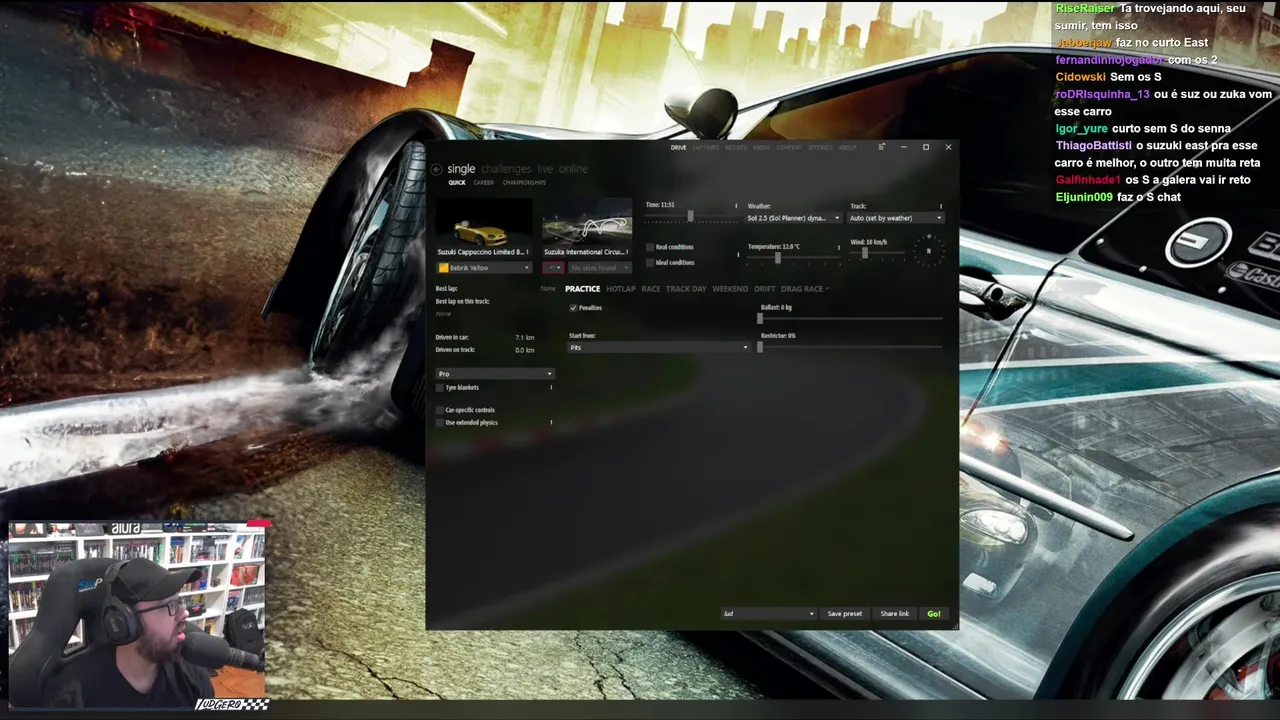The width and height of the screenshot is (1280, 720).
Task: Open the notifications icon in the title bar
Action: click(x=881, y=147)
